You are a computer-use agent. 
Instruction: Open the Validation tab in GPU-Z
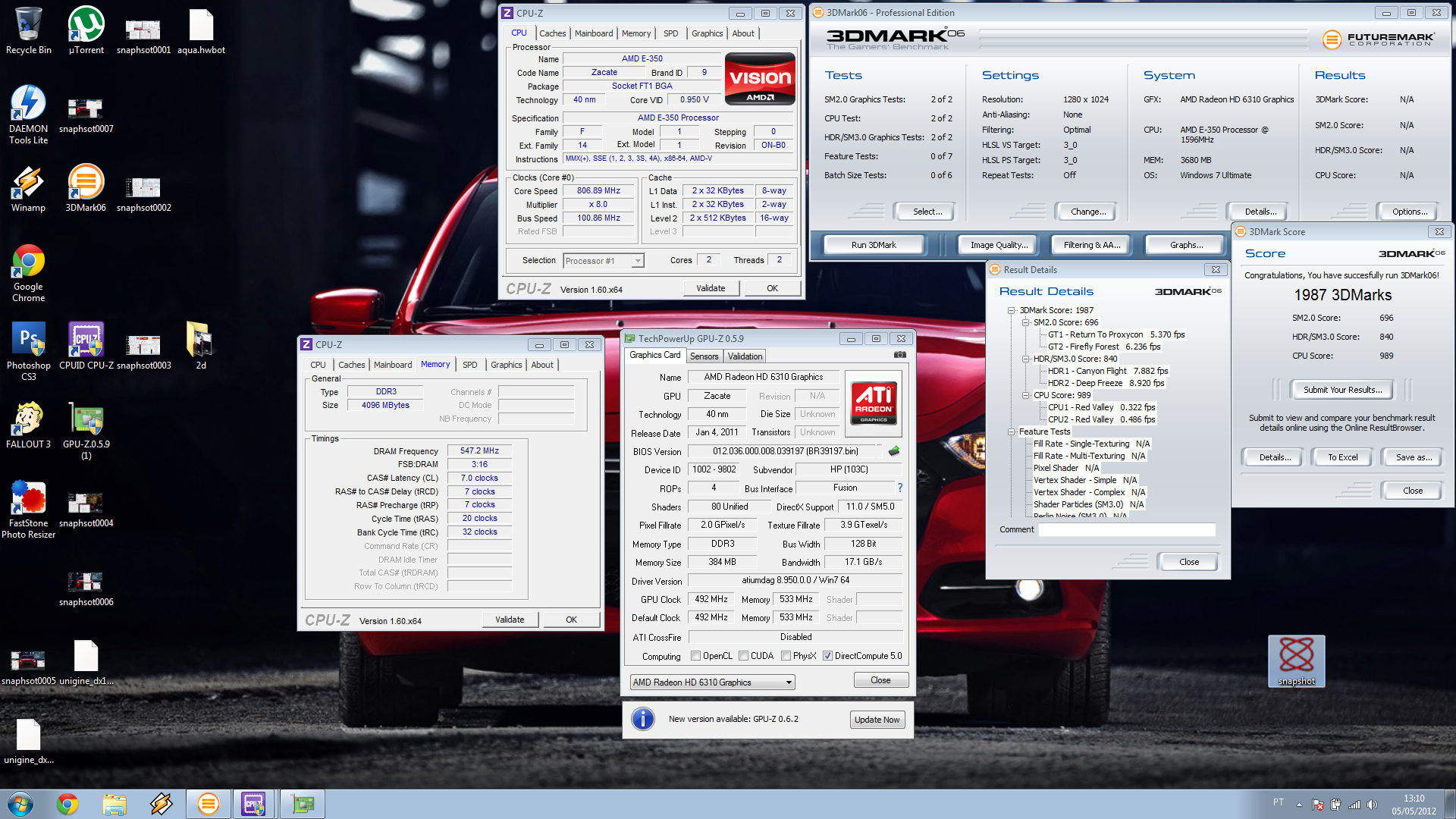tap(745, 356)
